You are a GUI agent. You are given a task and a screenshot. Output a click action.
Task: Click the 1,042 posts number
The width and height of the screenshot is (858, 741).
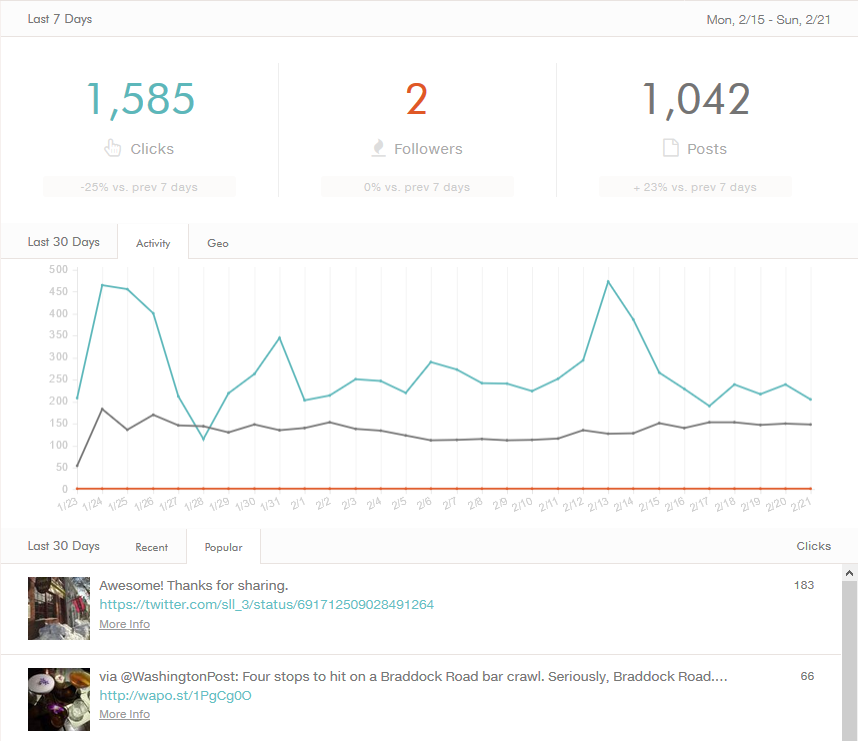695,100
